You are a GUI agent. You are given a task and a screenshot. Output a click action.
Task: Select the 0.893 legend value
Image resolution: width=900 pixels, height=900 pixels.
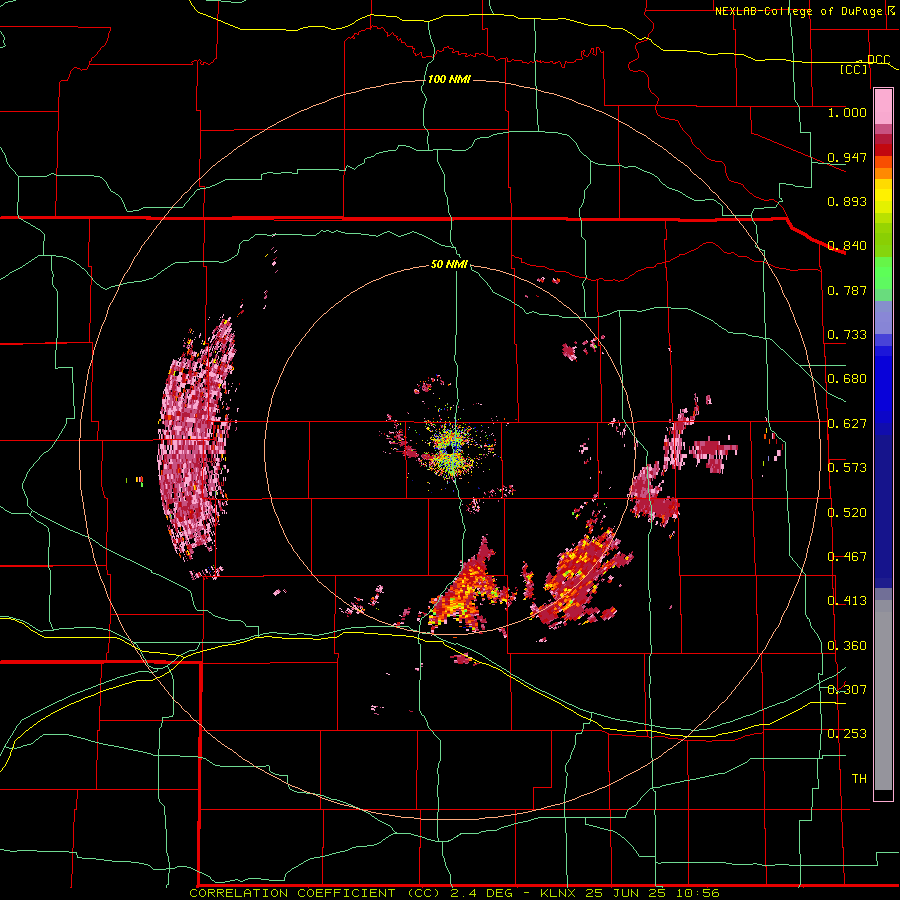(x=847, y=201)
